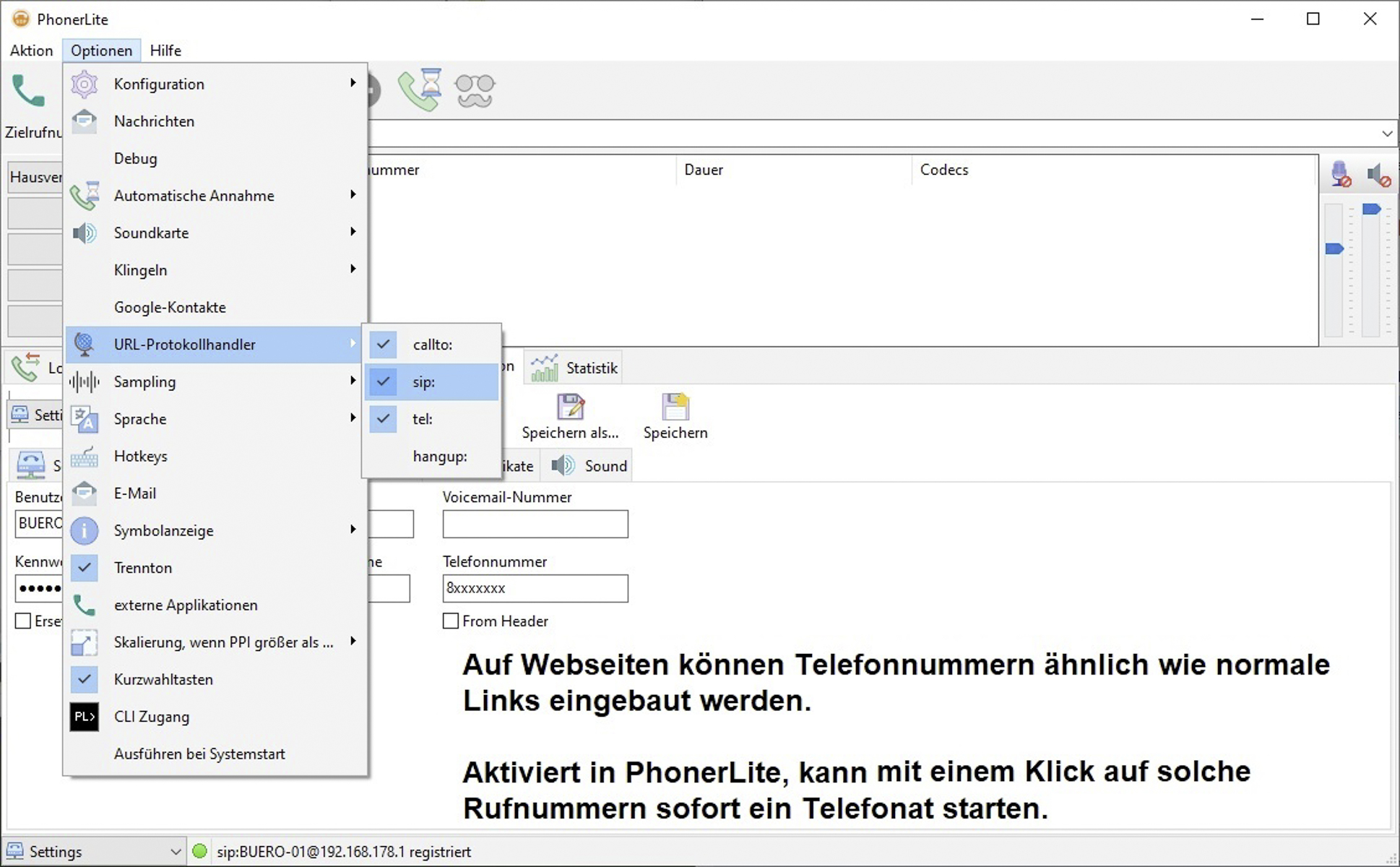Toggle the sip: protocol handler
The width and height of the screenshot is (1400, 867).
click(x=431, y=381)
